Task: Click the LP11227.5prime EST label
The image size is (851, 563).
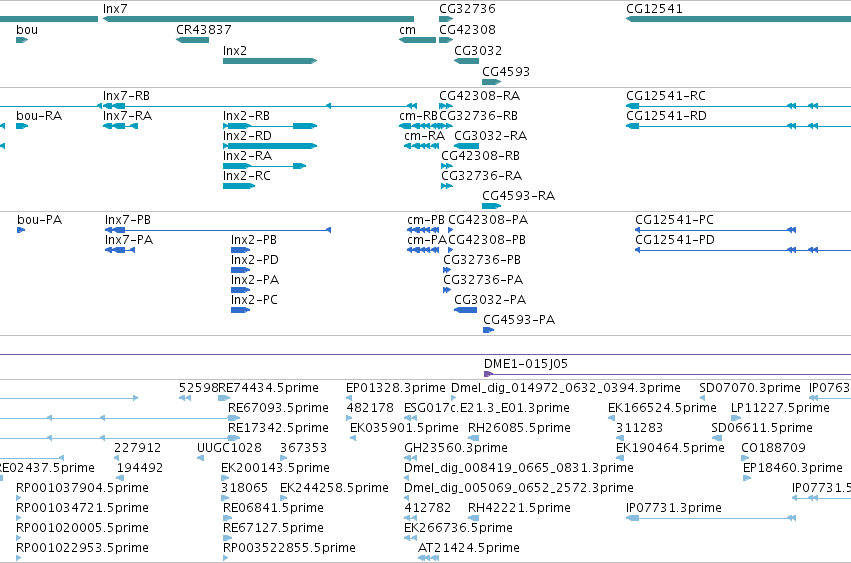Action: [780, 408]
